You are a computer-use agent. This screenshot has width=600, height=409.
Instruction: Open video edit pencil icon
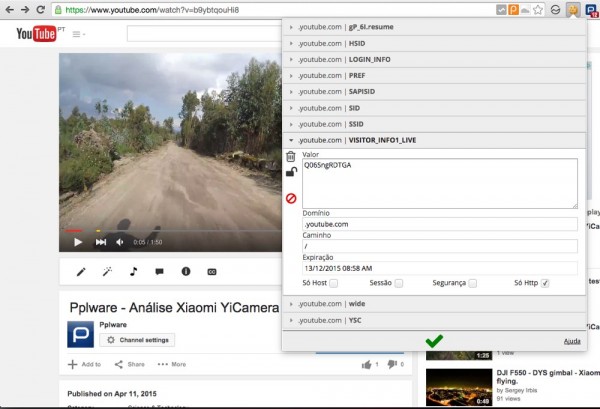pyautogui.click(x=81, y=272)
